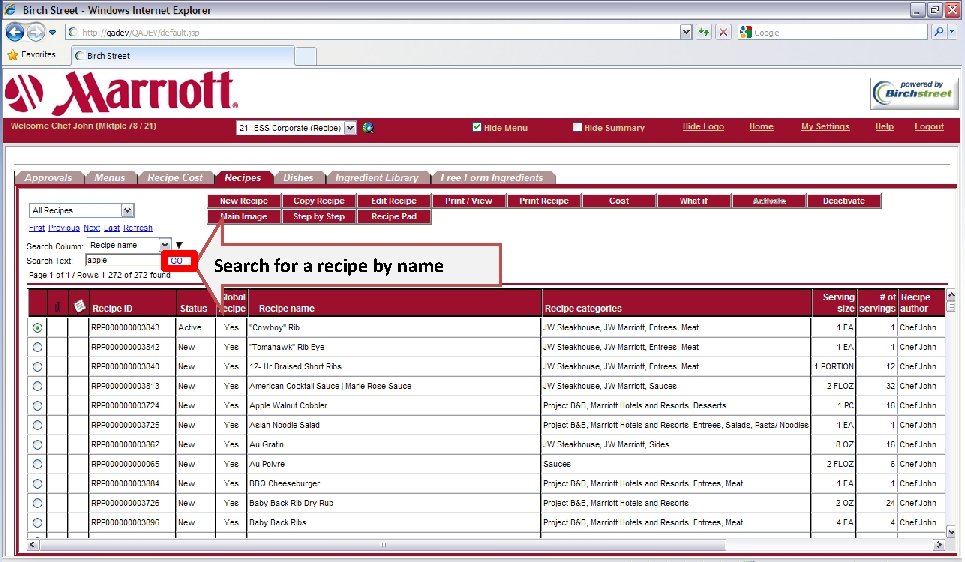Viewport: 965px width, 562px height.
Task: Switch to the Approvals tab
Action: [x=49, y=177]
